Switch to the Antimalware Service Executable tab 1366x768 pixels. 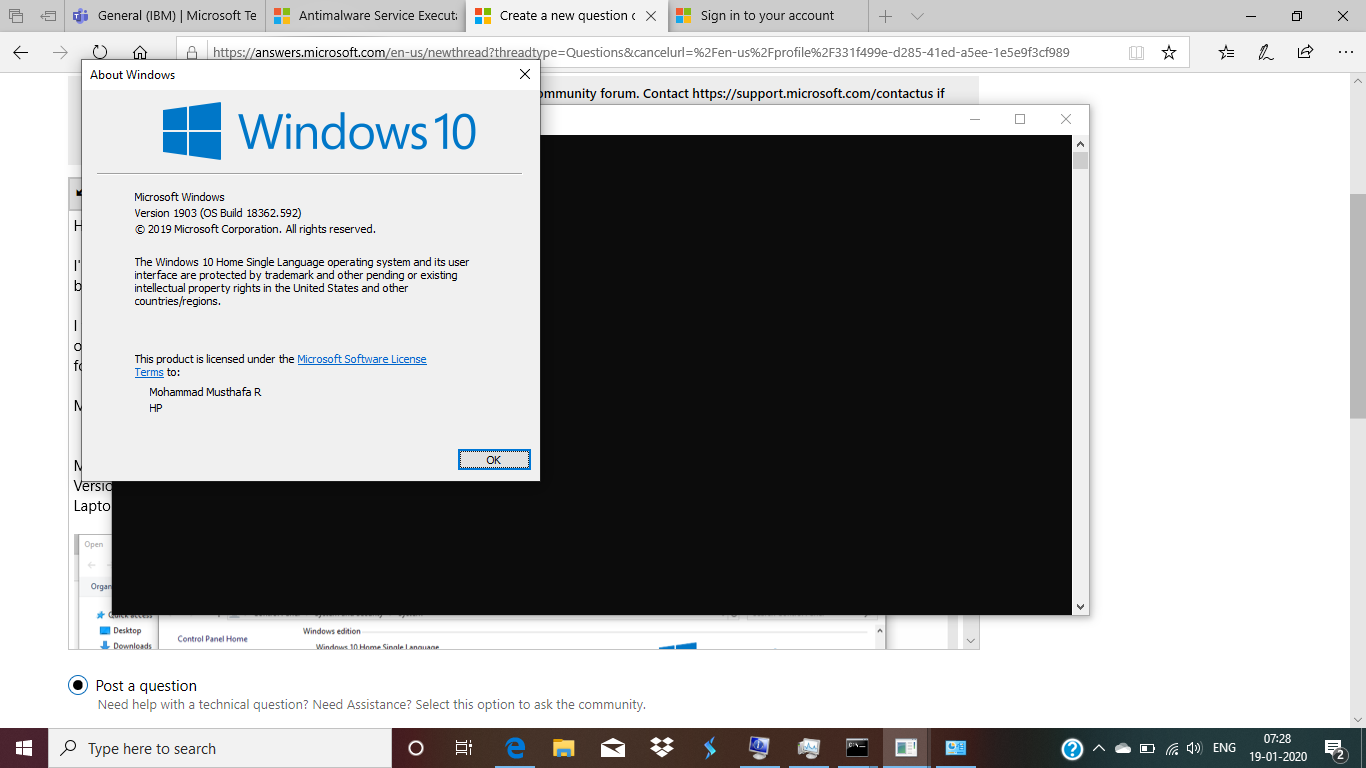[x=366, y=16]
